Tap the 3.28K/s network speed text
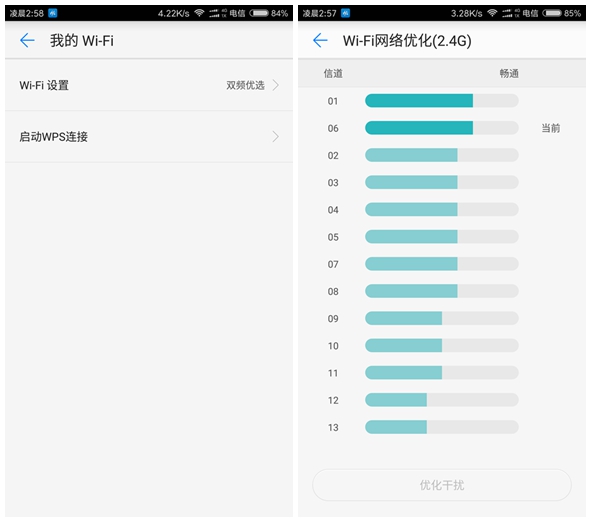This screenshot has width=591, height=522. (x=467, y=14)
